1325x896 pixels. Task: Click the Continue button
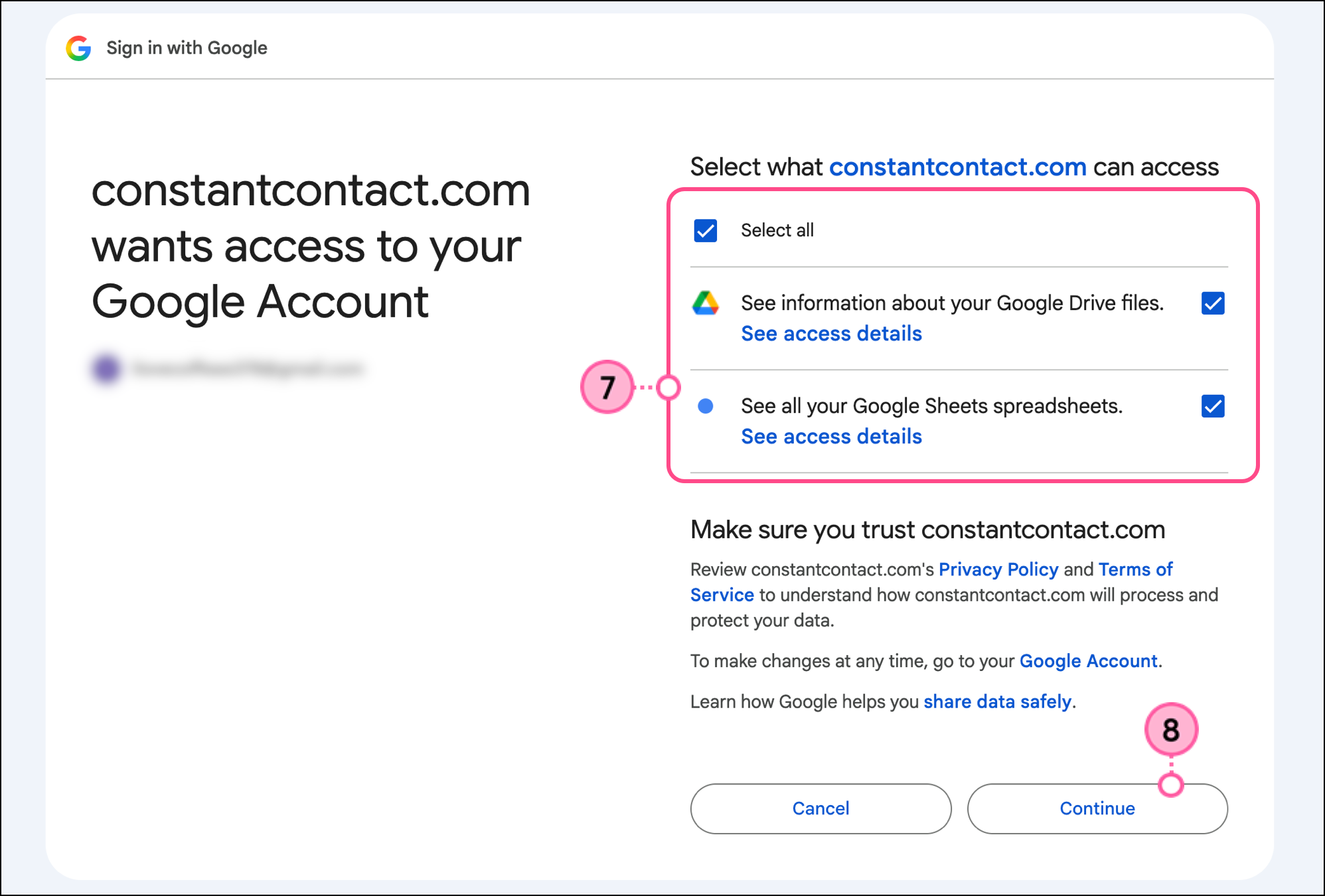(x=1097, y=808)
